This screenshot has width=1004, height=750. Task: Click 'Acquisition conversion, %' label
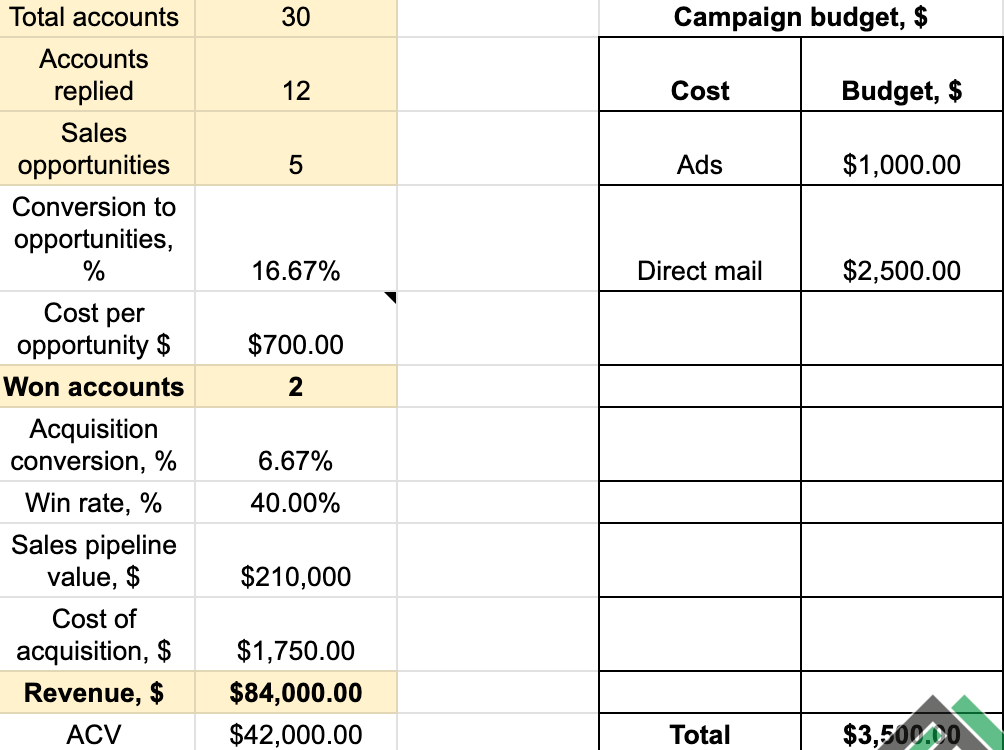click(x=97, y=444)
